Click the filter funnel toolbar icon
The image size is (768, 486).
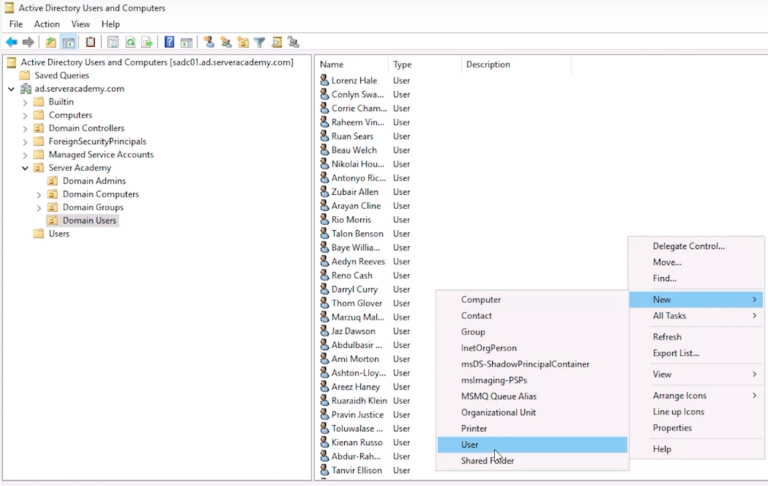[259, 42]
